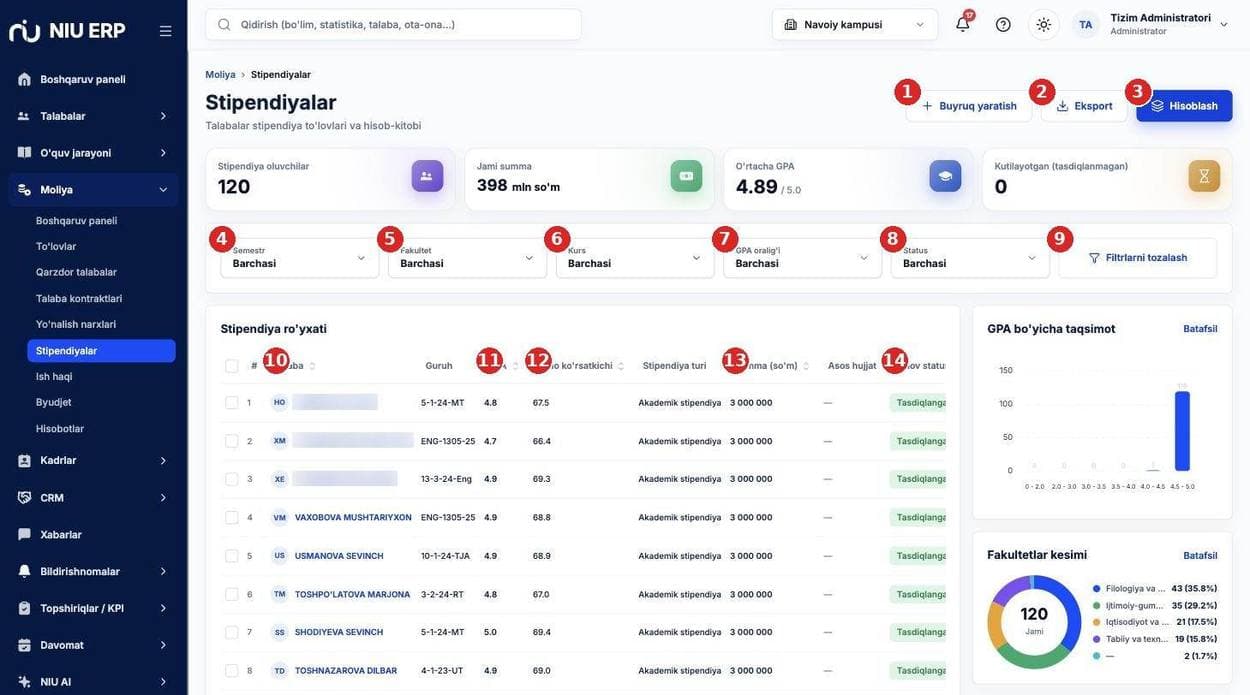The image size is (1250, 695).
Task: Clear filters with Filtrlarni tozalash
Action: (x=1138, y=258)
